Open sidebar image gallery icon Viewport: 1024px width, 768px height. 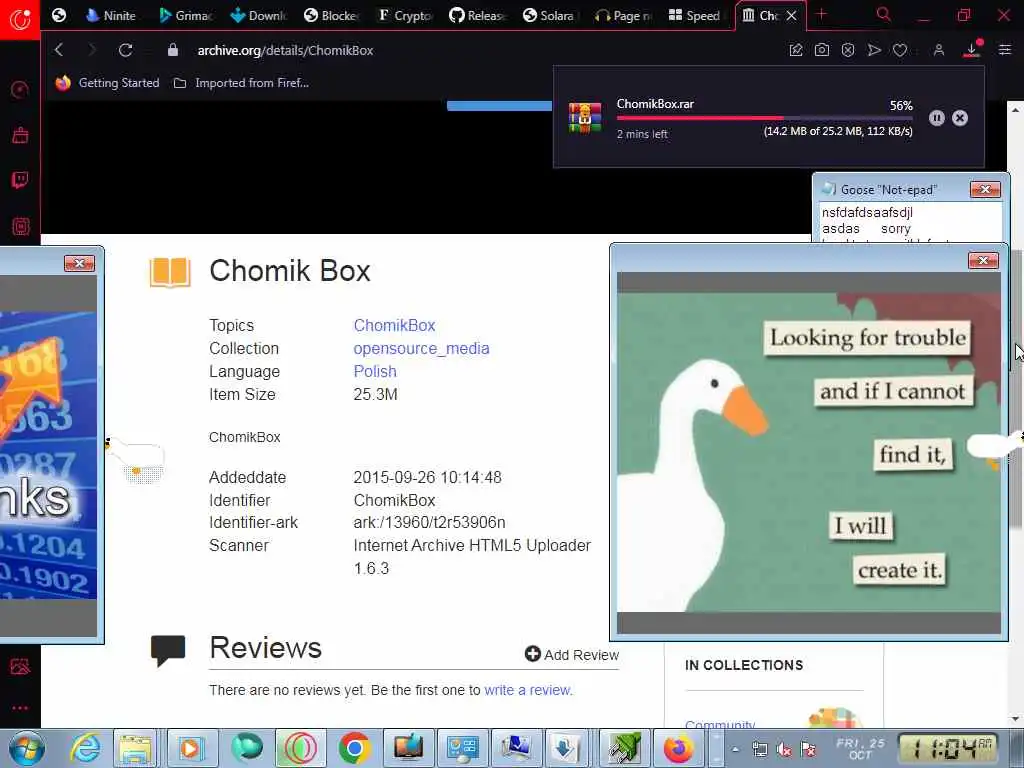coord(20,667)
